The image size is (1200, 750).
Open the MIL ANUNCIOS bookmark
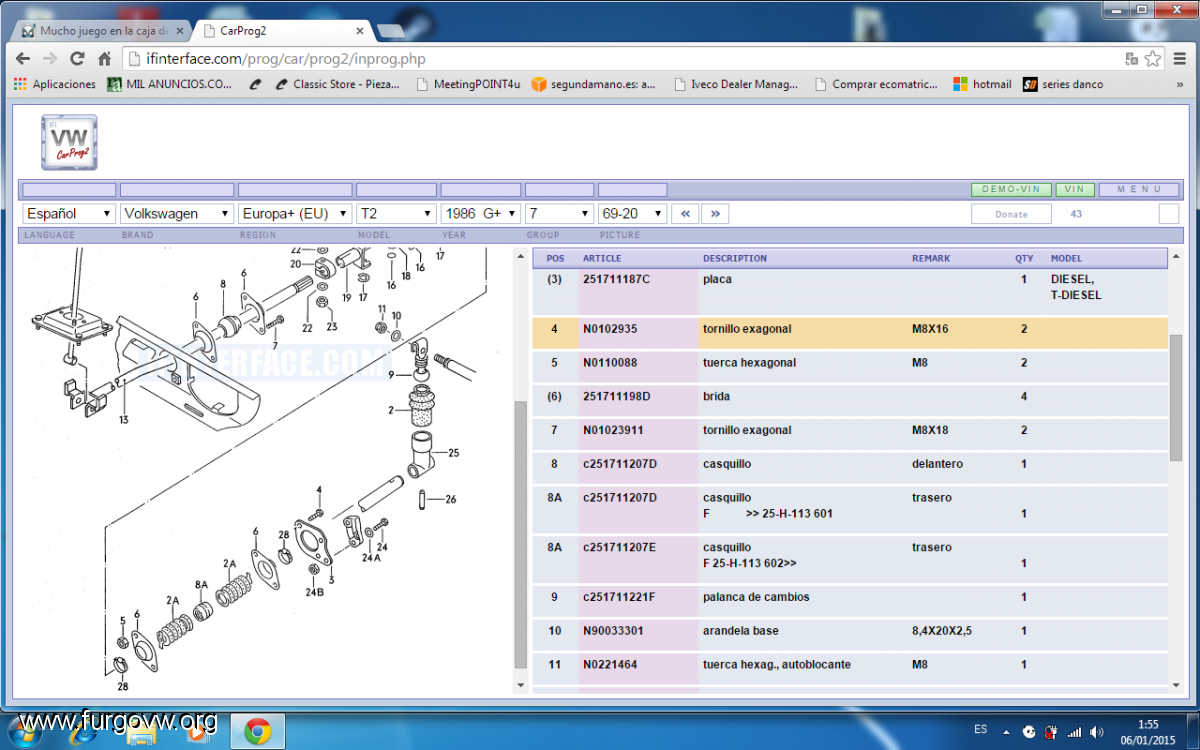169,85
